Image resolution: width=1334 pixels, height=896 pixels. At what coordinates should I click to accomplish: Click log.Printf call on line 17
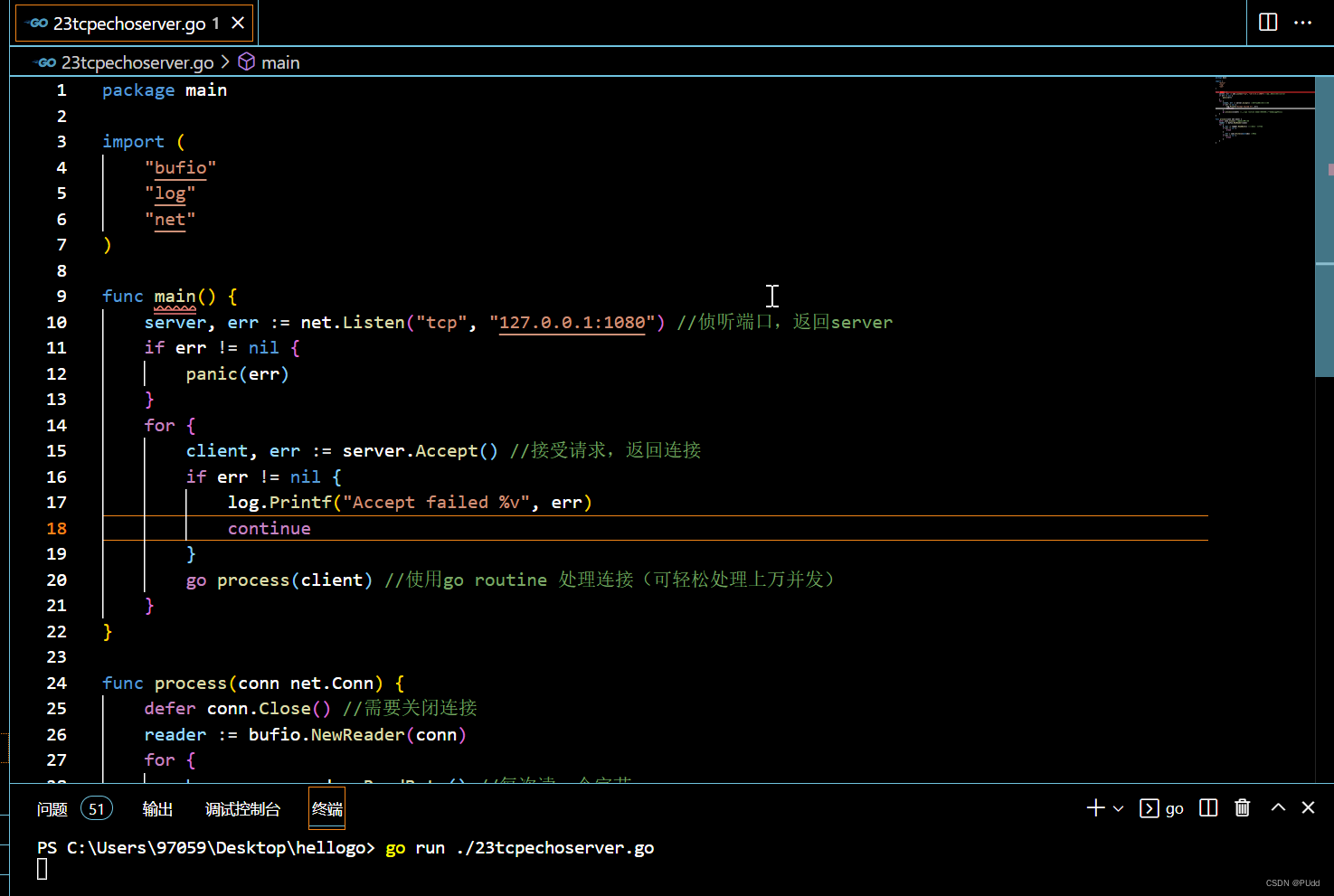click(x=411, y=503)
